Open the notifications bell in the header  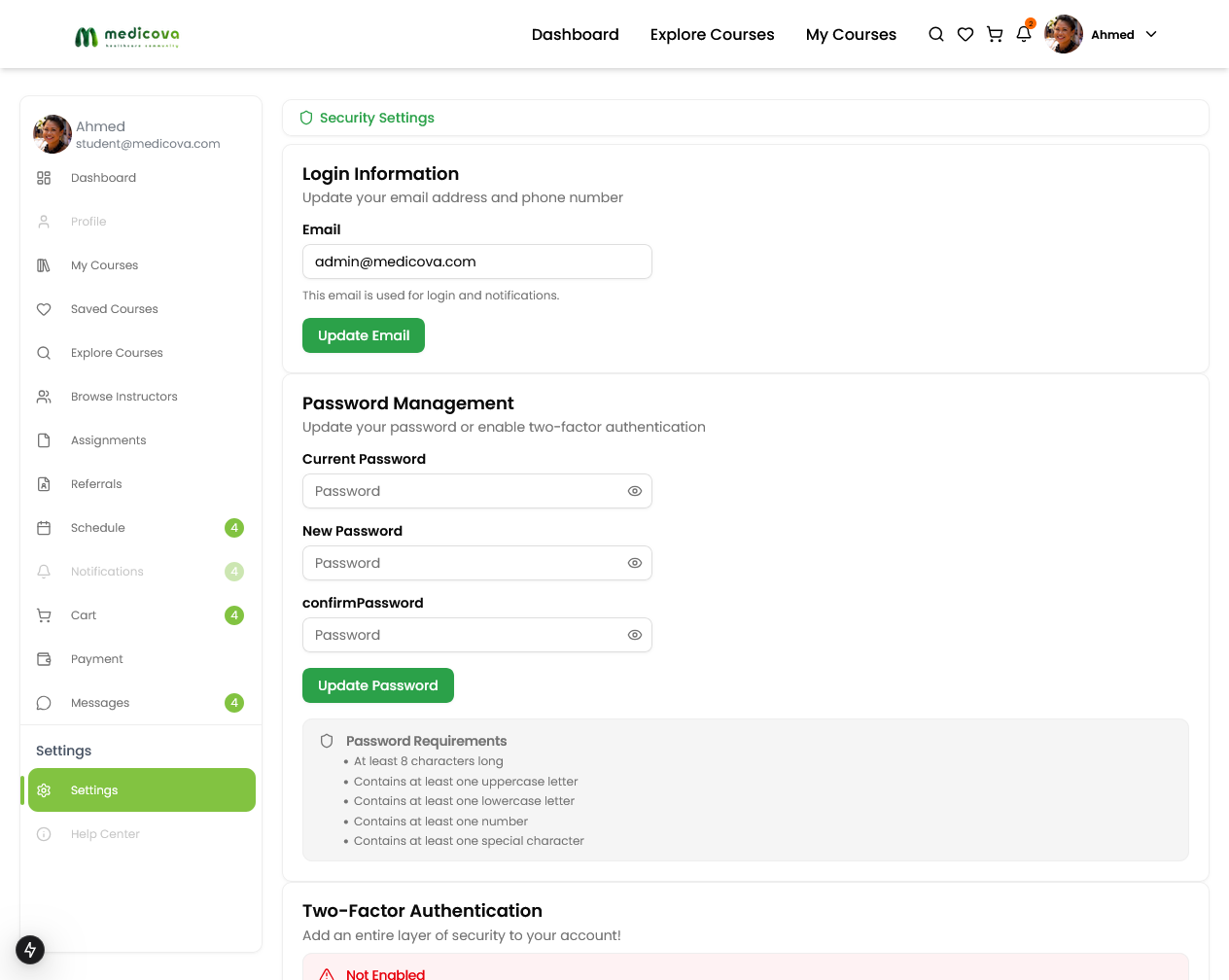click(1024, 33)
